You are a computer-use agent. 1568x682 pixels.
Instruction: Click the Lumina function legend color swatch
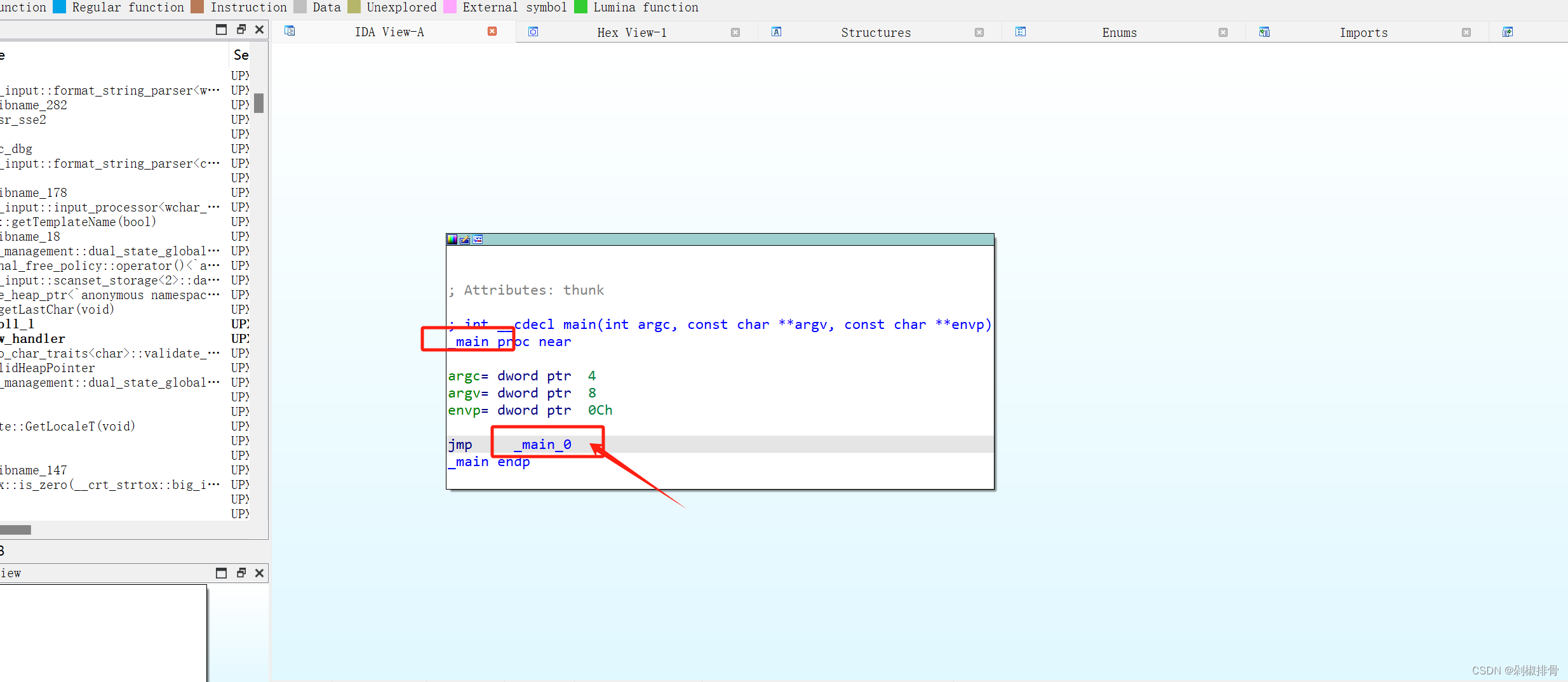[x=580, y=7]
